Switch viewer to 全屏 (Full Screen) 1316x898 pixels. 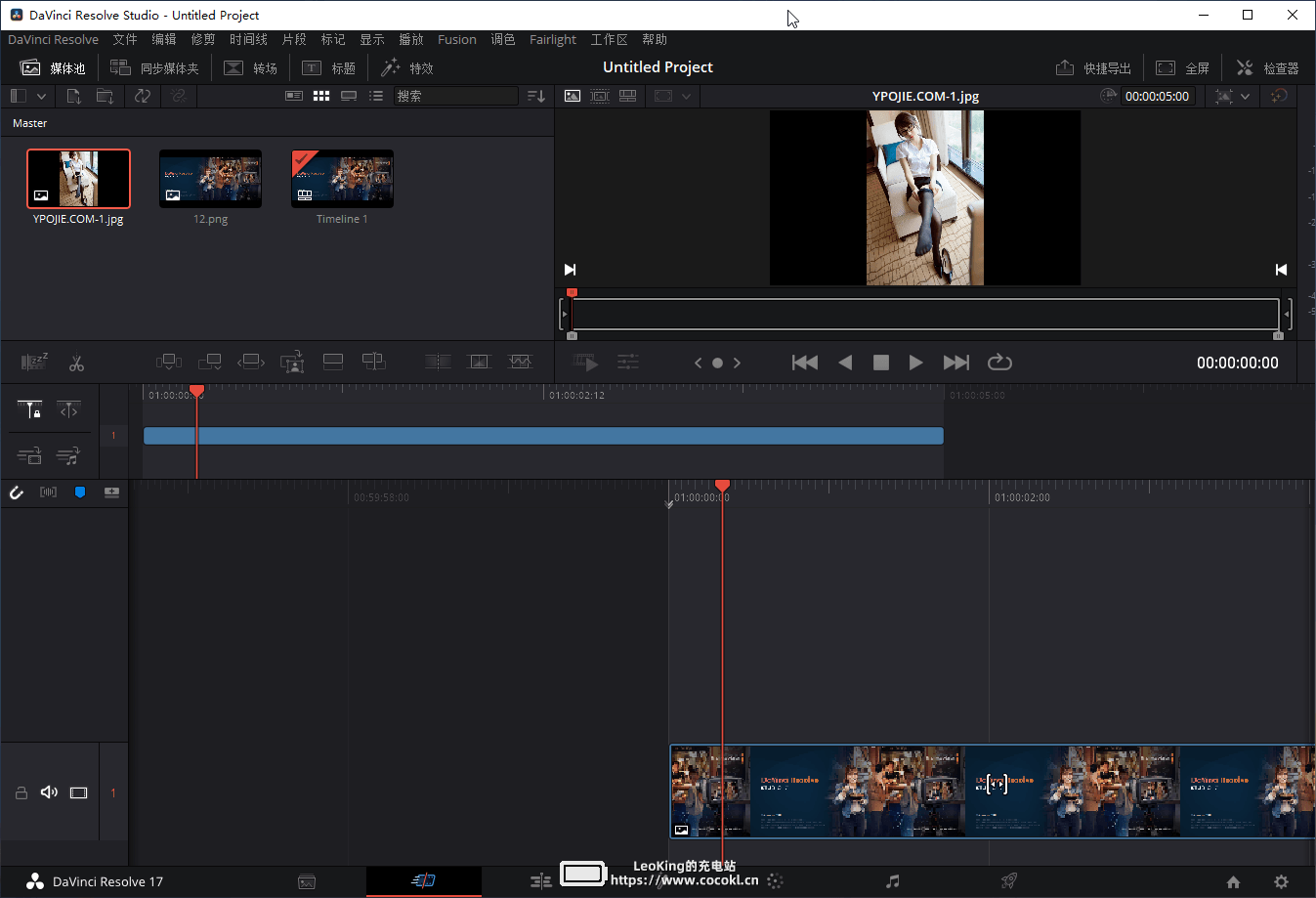click(x=1182, y=67)
